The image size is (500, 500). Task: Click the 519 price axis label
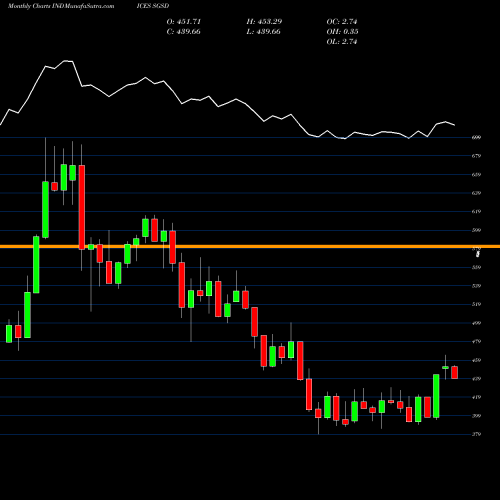pyautogui.click(x=476, y=304)
